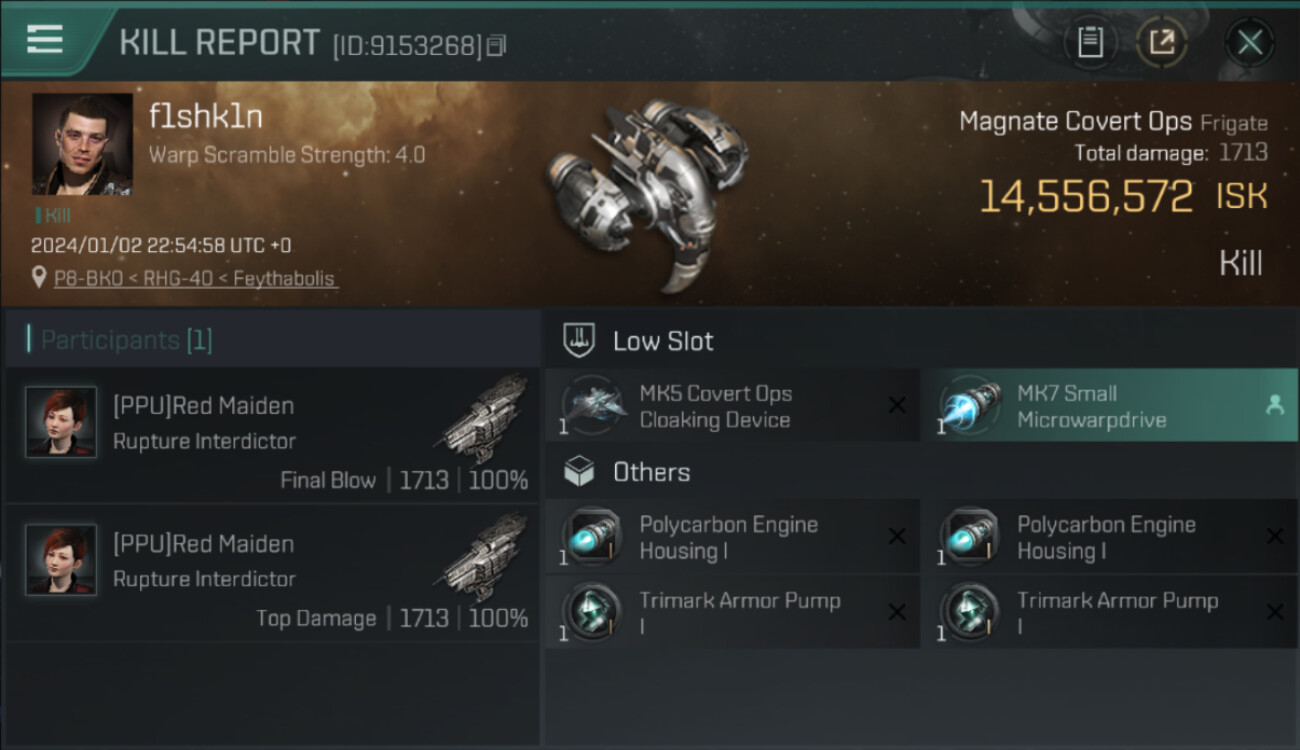The image size is (1300, 750).
Task: Open the P8-BKO location link
Action: [195, 279]
